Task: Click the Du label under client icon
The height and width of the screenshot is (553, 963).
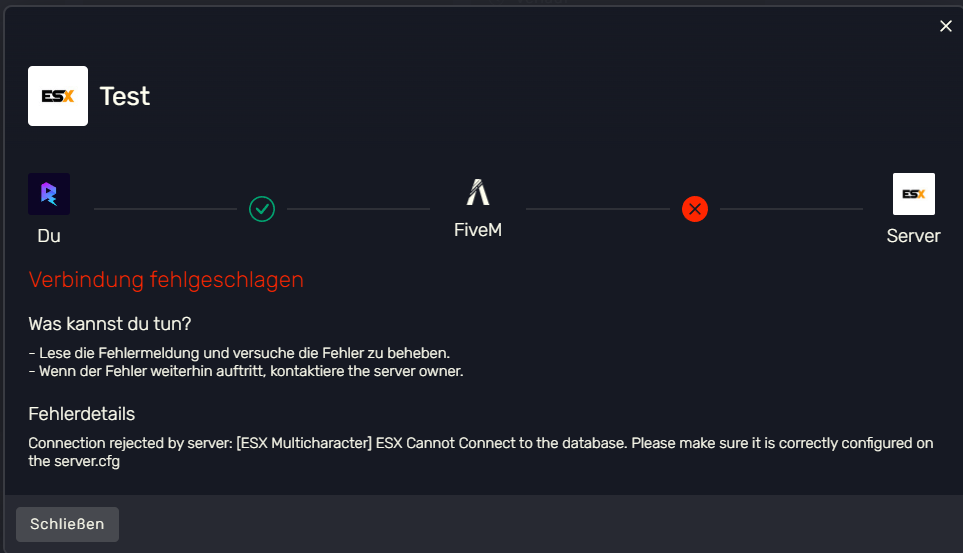Action: (49, 236)
